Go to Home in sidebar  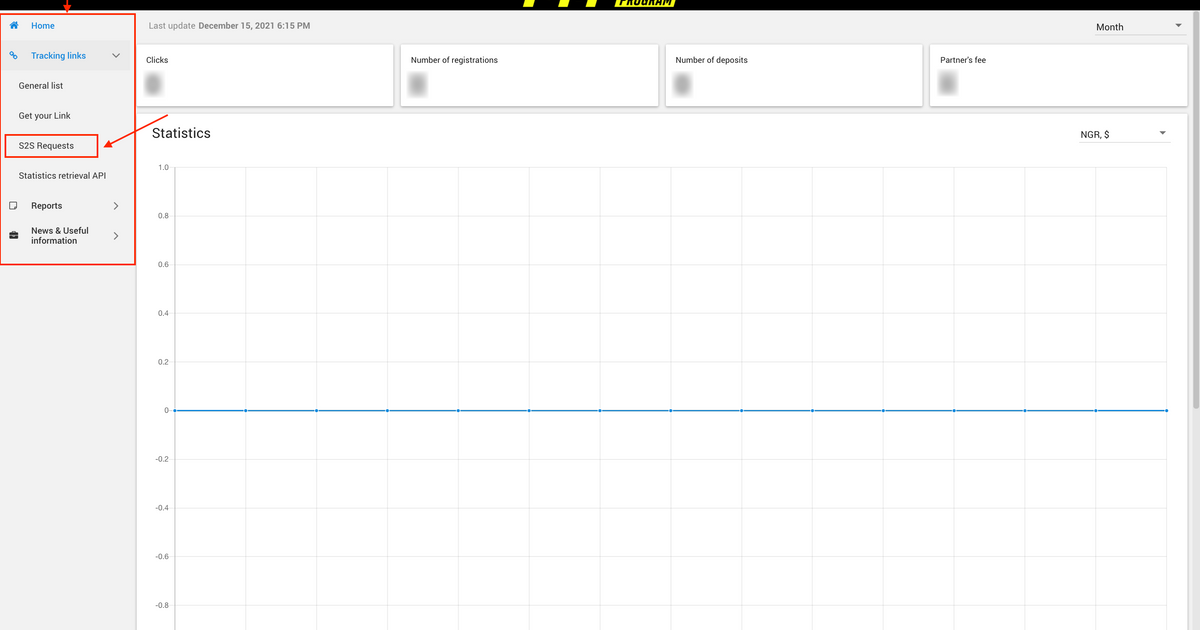pos(43,26)
